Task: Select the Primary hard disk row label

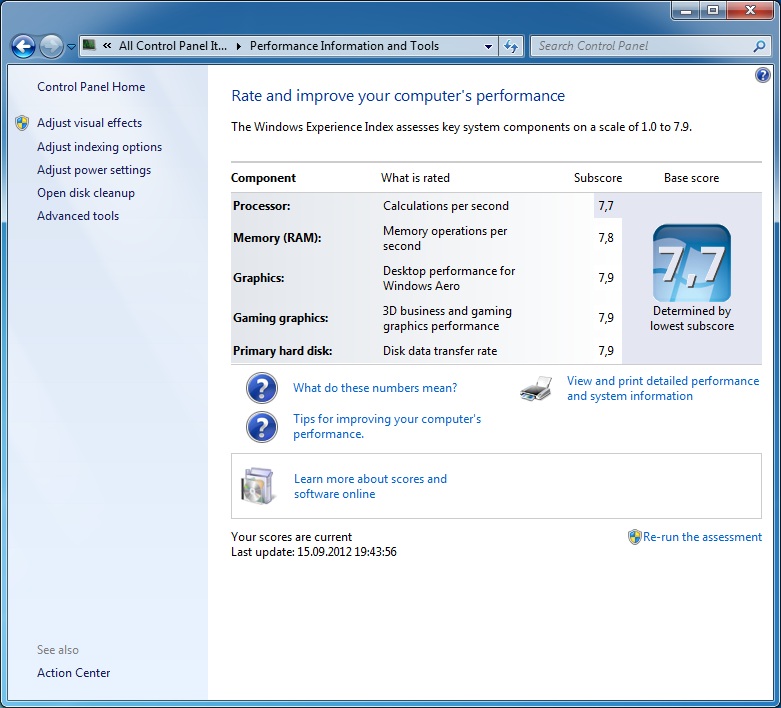Action: pyautogui.click(x=282, y=351)
